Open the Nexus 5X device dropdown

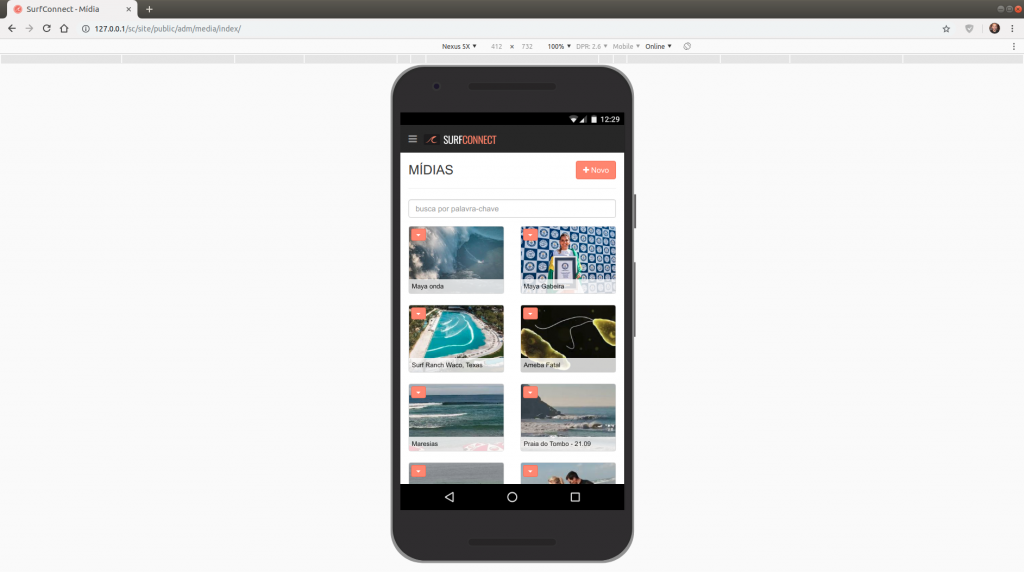(x=459, y=46)
